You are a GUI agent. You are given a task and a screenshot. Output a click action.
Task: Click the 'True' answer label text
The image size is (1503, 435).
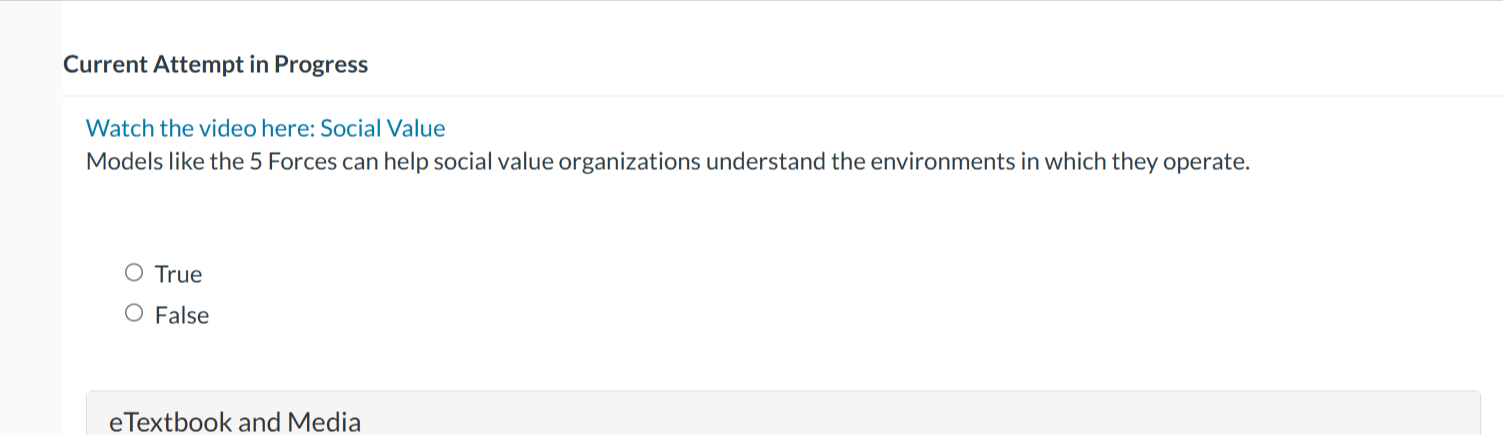click(x=179, y=275)
